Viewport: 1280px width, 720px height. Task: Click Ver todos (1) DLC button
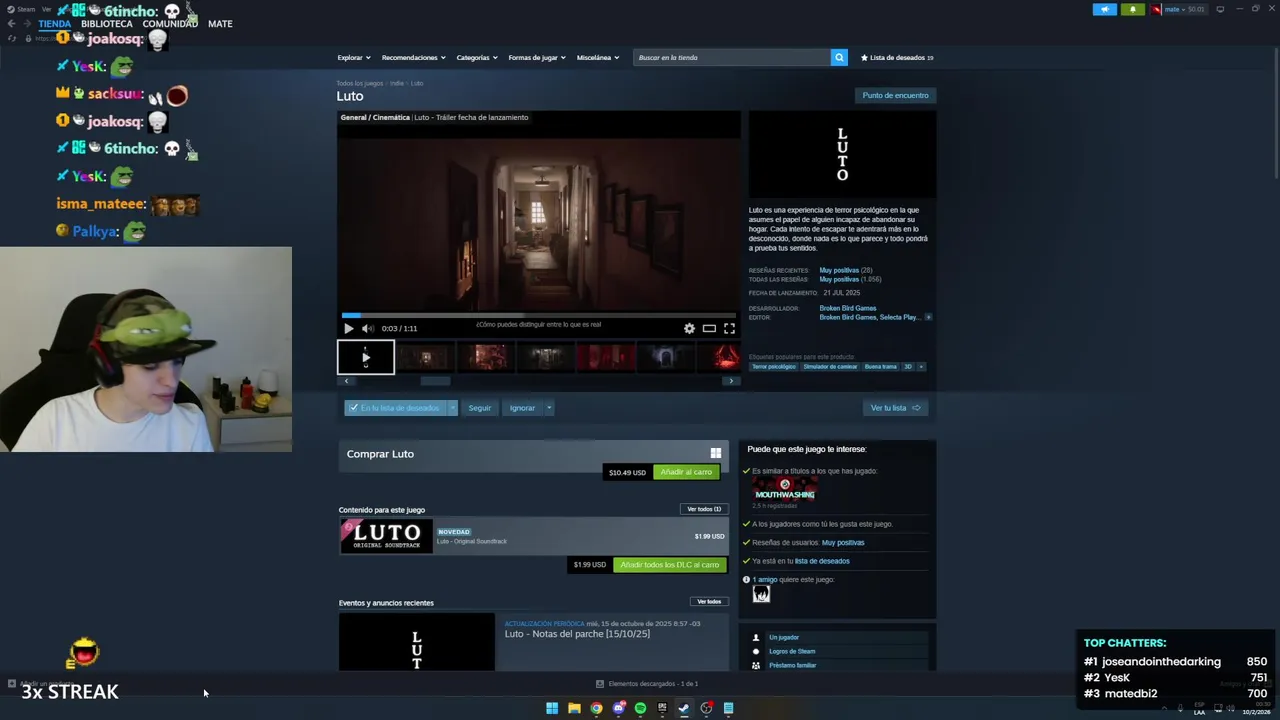point(704,509)
